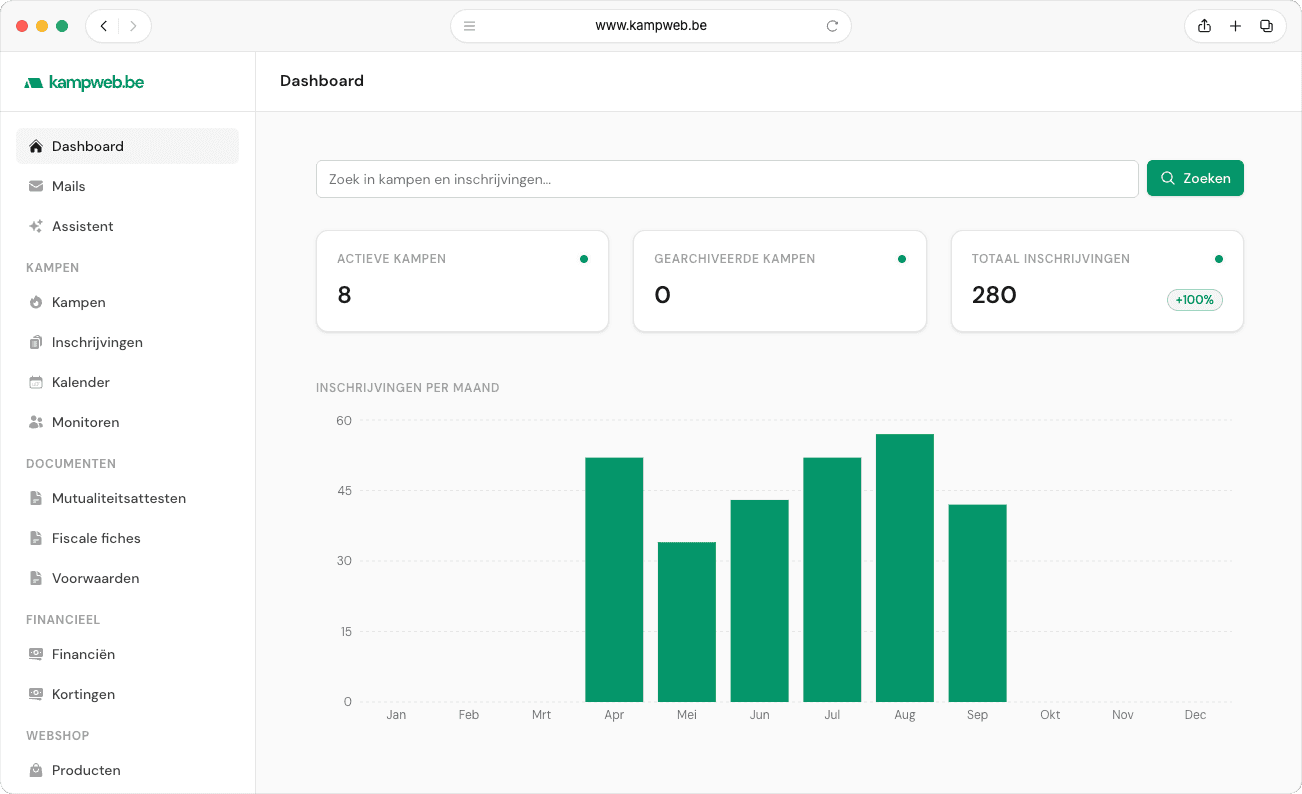Open Kortingen page
1302x794 pixels.
coord(127,694)
